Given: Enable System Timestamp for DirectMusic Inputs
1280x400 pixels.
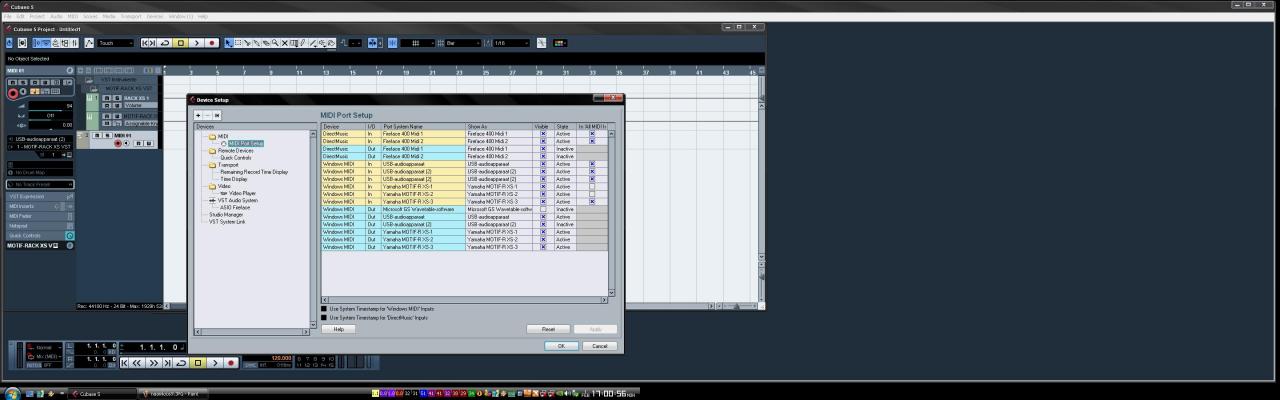Looking at the screenshot, I should pos(323,317).
